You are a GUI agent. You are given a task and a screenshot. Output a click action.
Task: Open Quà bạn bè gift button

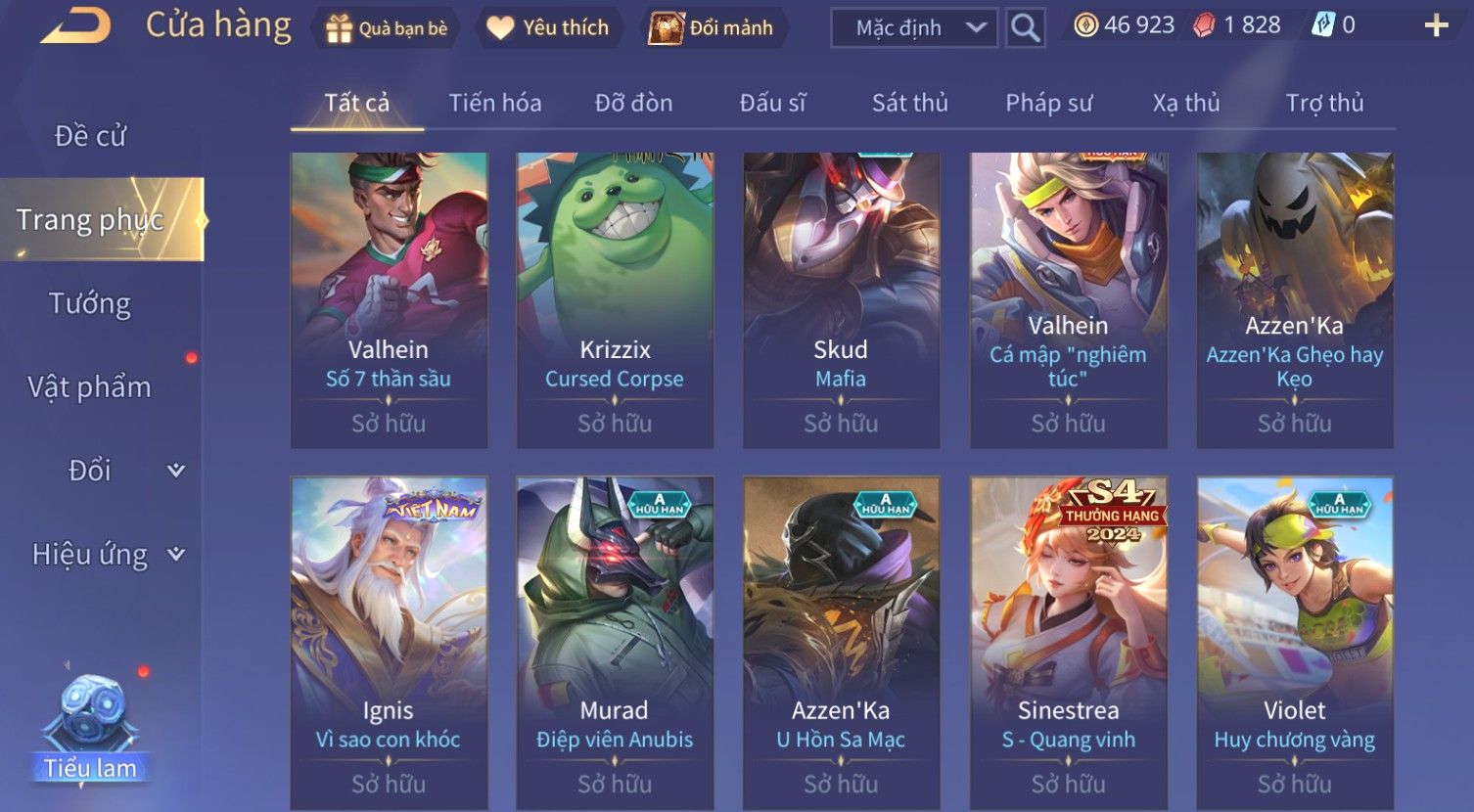(x=386, y=28)
